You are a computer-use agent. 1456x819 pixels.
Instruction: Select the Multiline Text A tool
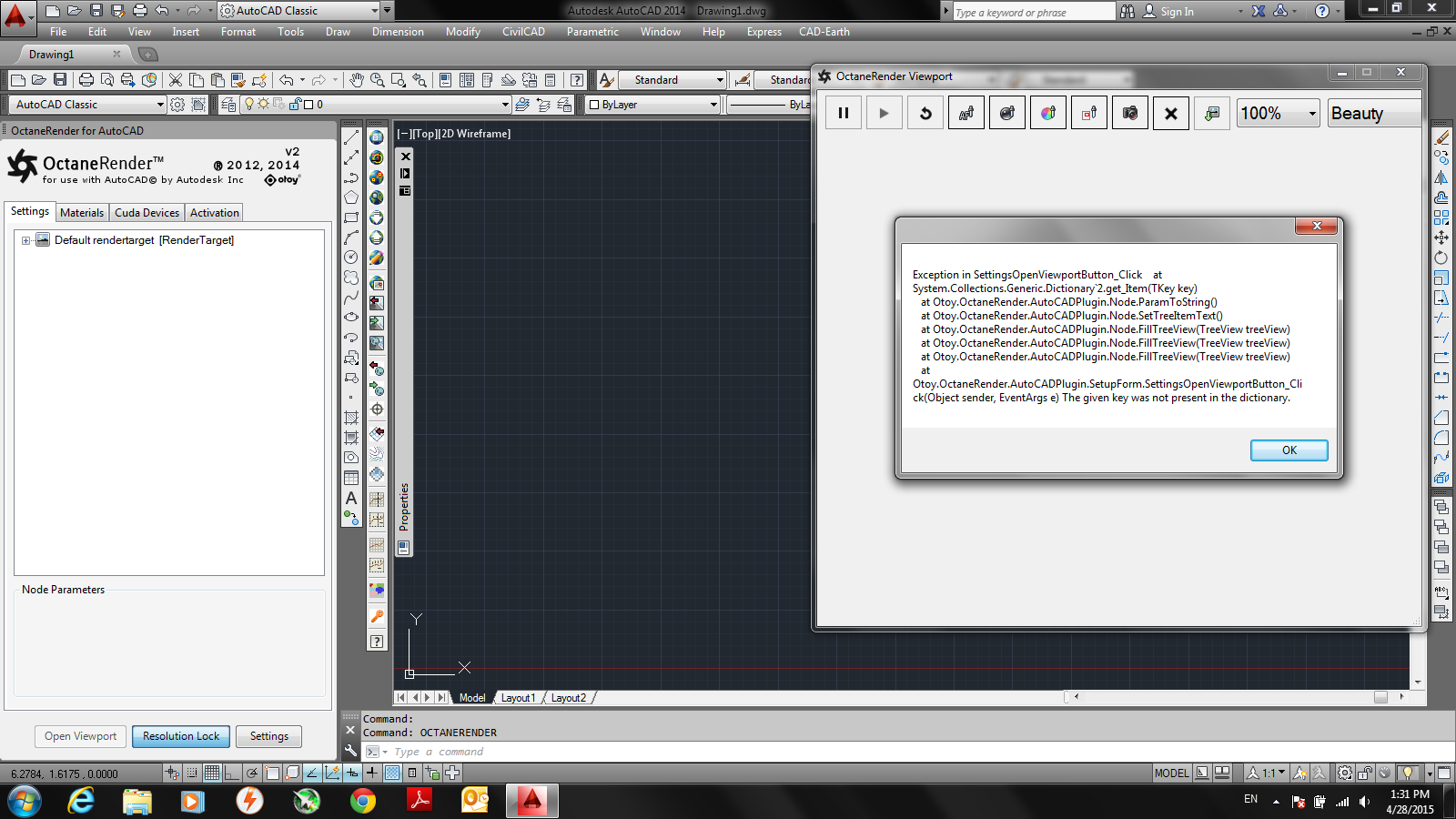click(x=351, y=498)
